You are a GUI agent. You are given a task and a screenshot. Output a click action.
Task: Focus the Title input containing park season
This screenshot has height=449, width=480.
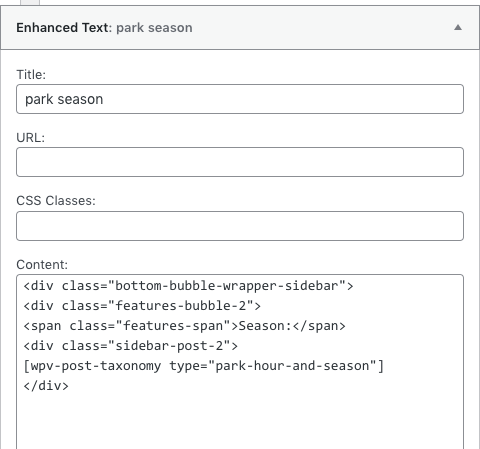point(240,99)
